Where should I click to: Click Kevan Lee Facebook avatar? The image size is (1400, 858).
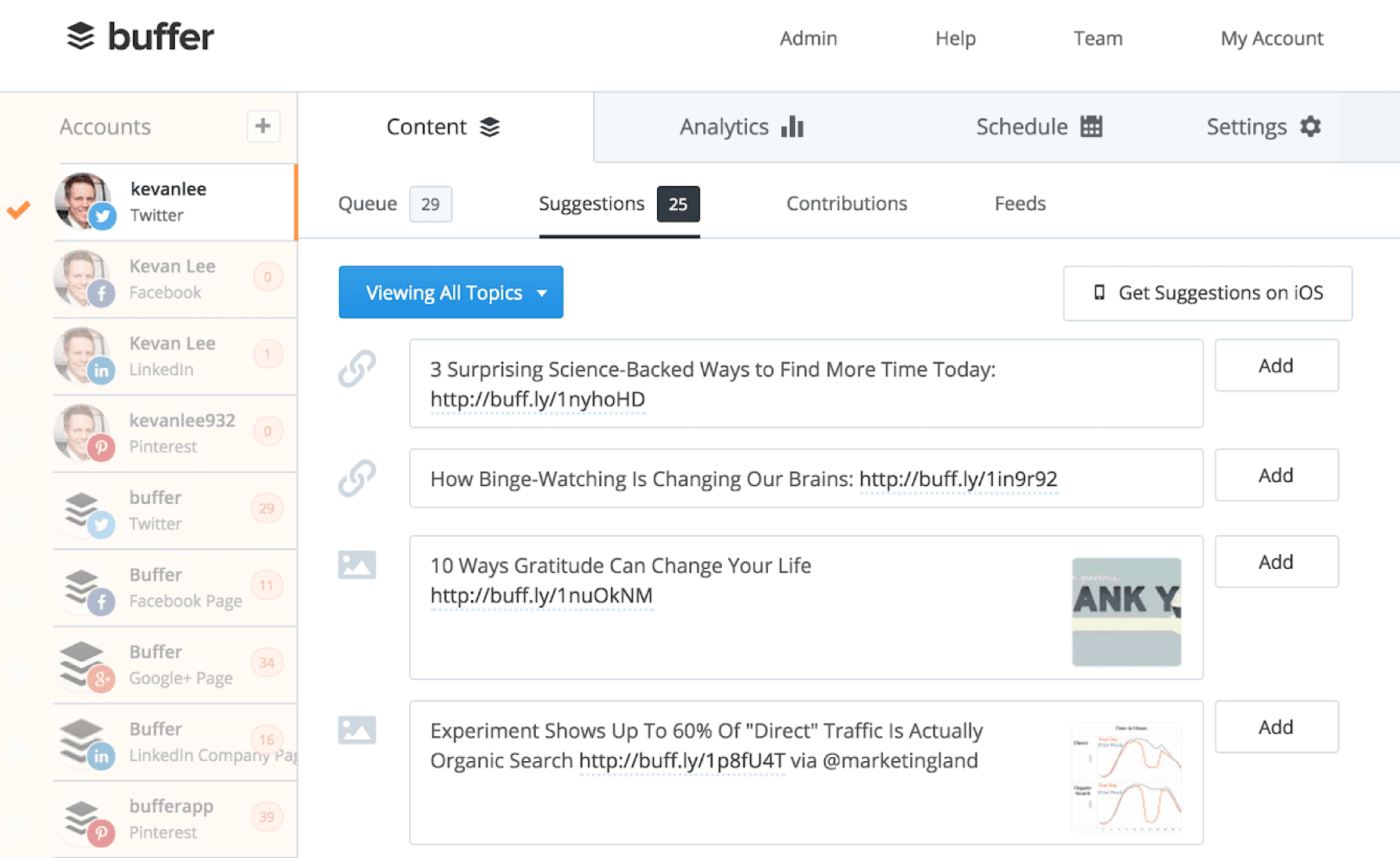(84, 278)
